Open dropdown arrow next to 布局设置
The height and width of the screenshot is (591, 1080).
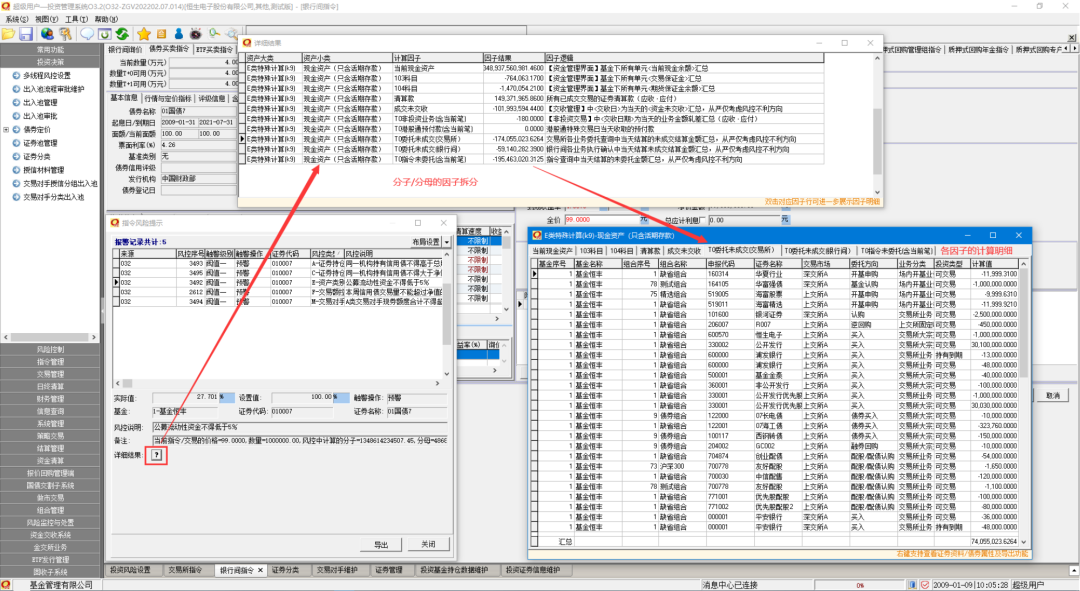pos(447,242)
